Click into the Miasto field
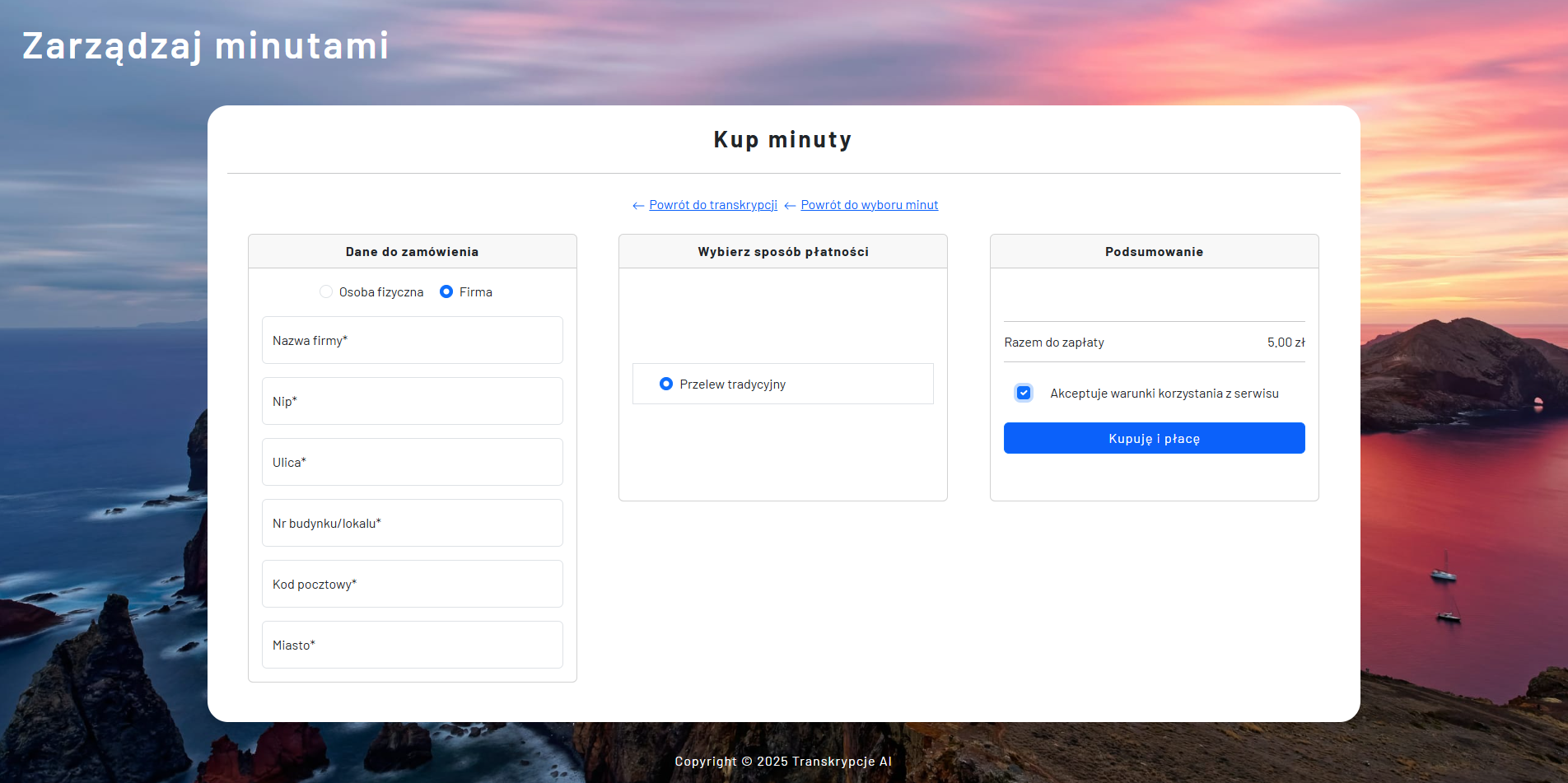1568x783 pixels. pos(412,646)
